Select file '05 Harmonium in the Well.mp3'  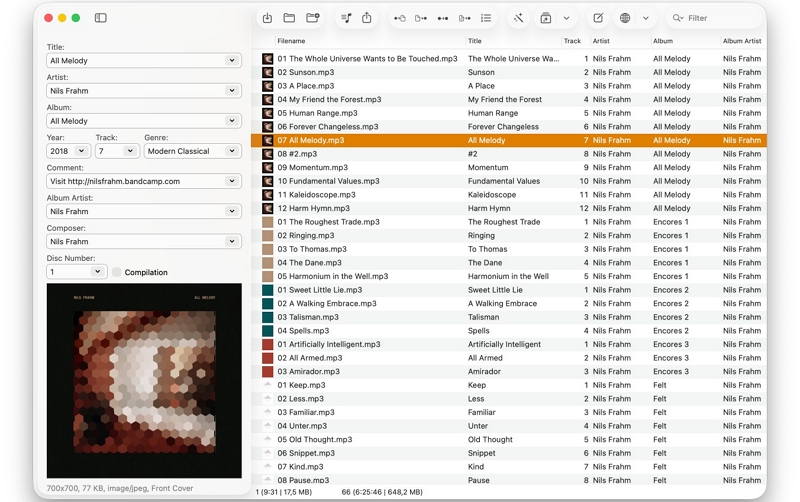[333, 276]
